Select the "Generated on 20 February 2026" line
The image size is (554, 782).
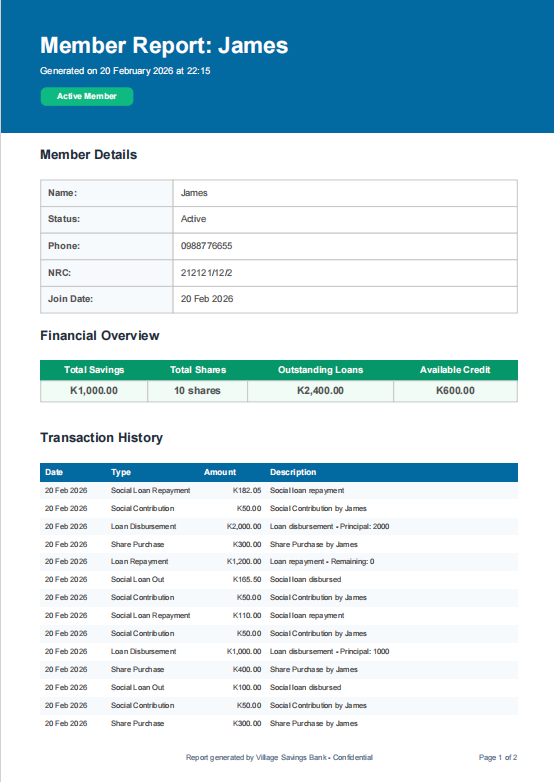click(125, 71)
